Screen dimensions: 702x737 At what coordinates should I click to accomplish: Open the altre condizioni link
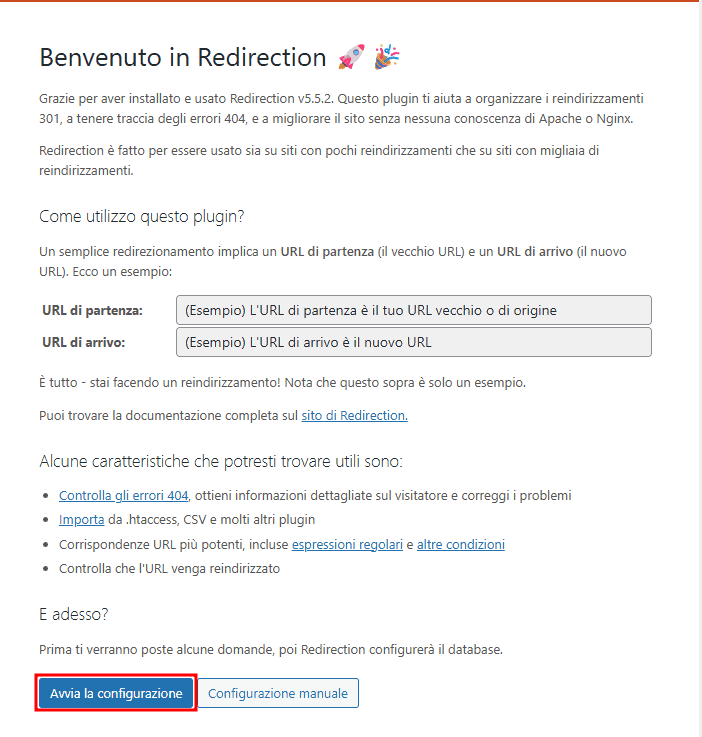[x=461, y=544]
